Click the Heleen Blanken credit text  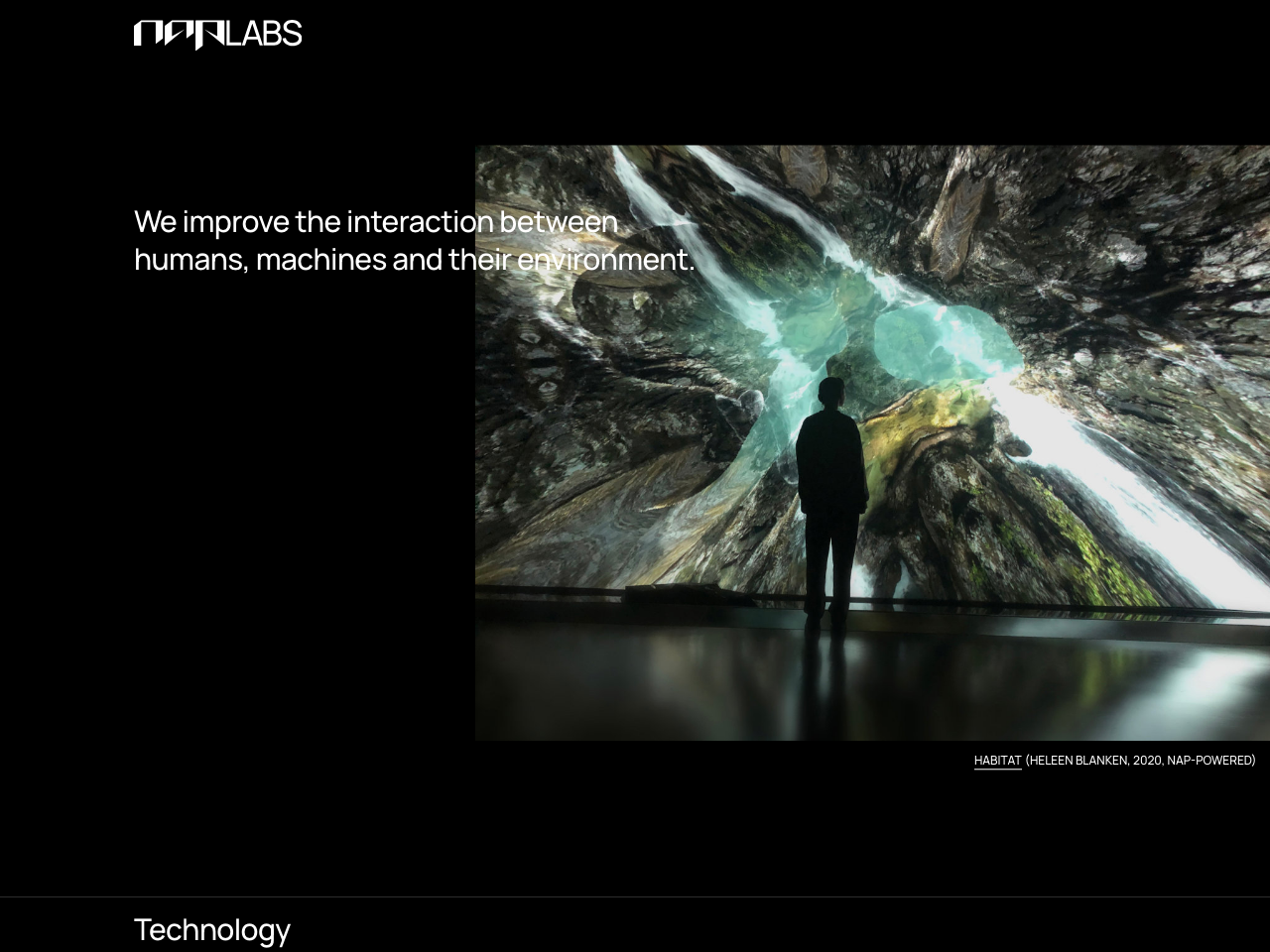click(1079, 760)
